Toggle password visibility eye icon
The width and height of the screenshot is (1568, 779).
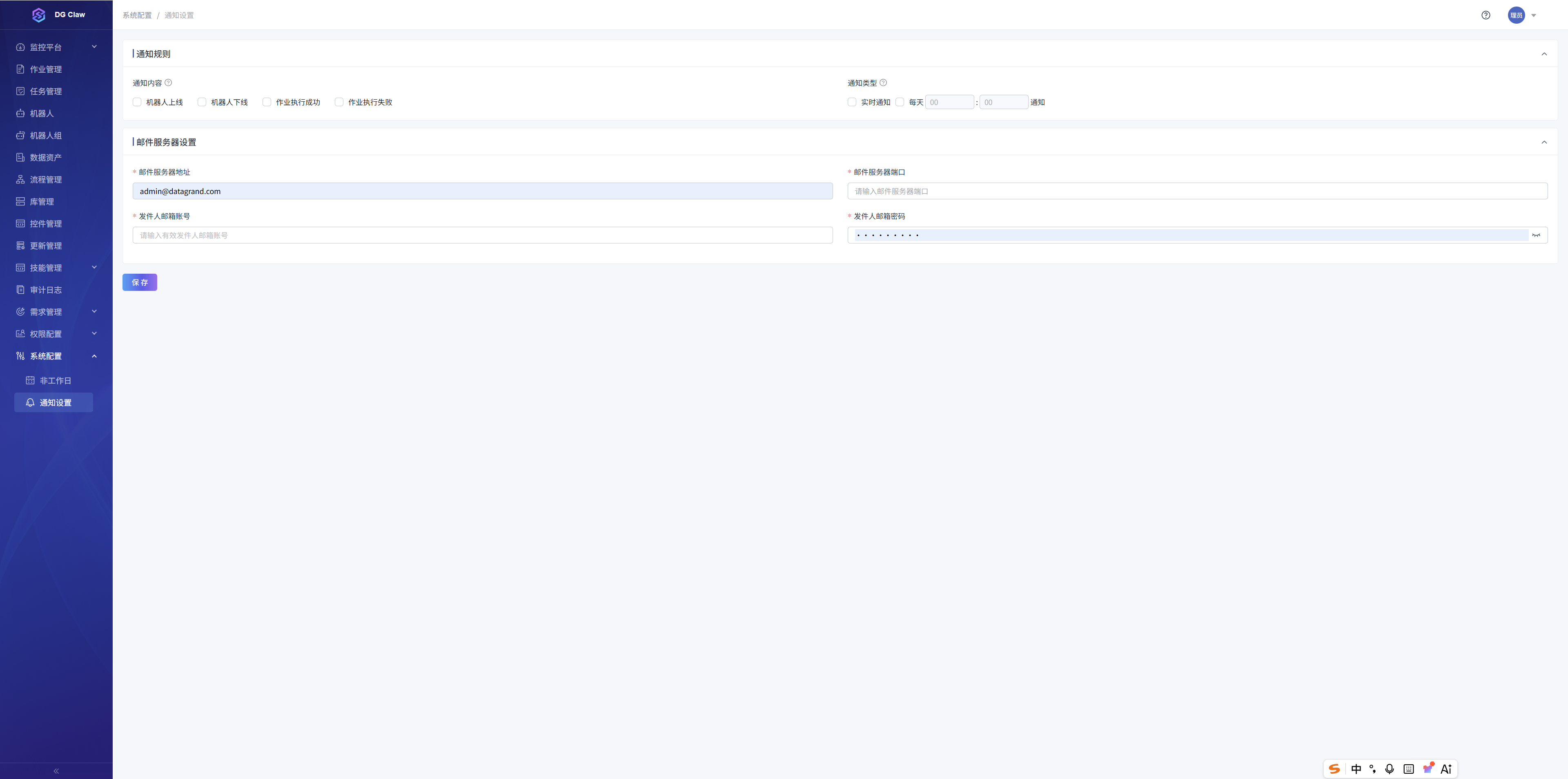[x=1536, y=235]
